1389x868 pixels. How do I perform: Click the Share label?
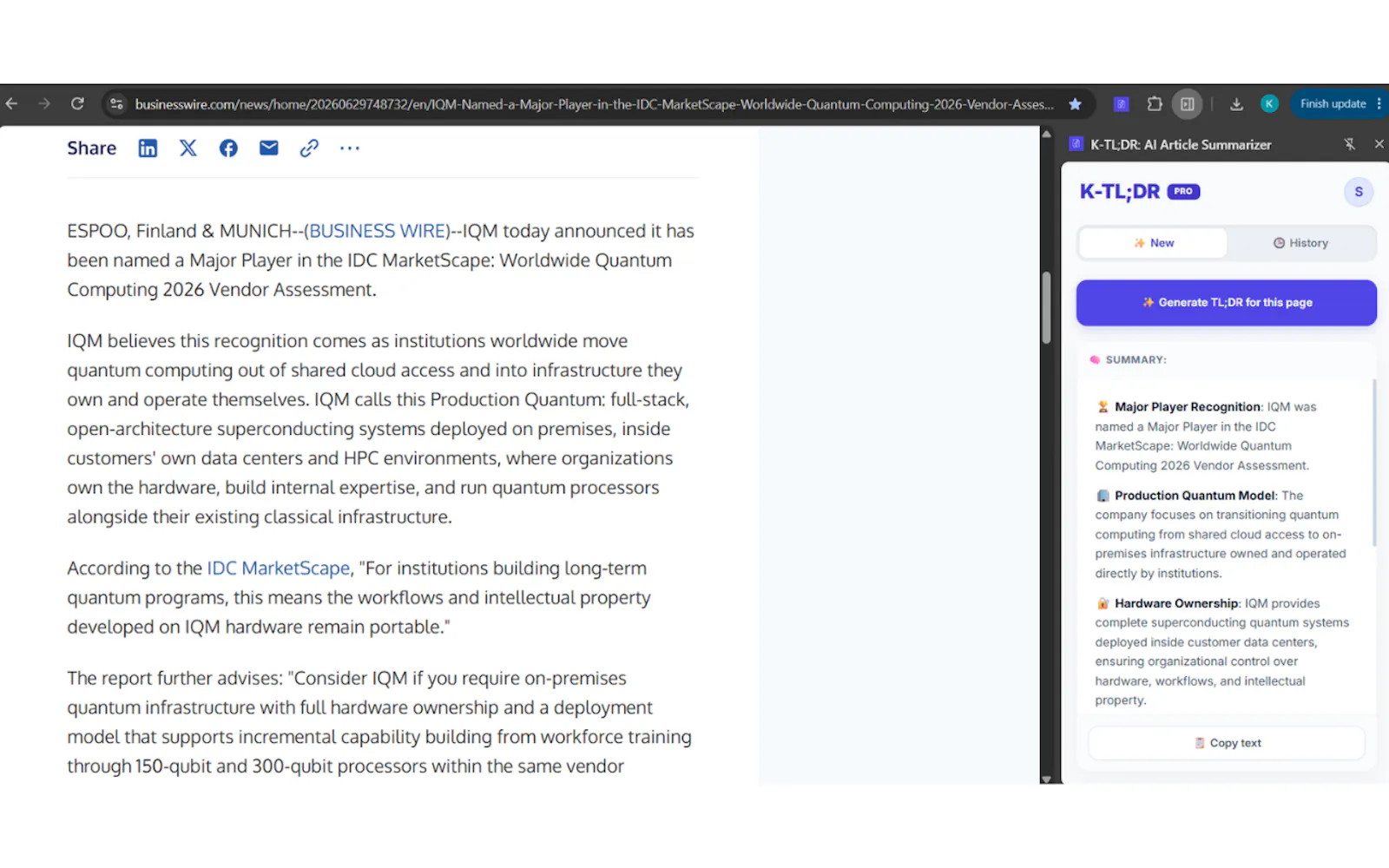tap(91, 148)
